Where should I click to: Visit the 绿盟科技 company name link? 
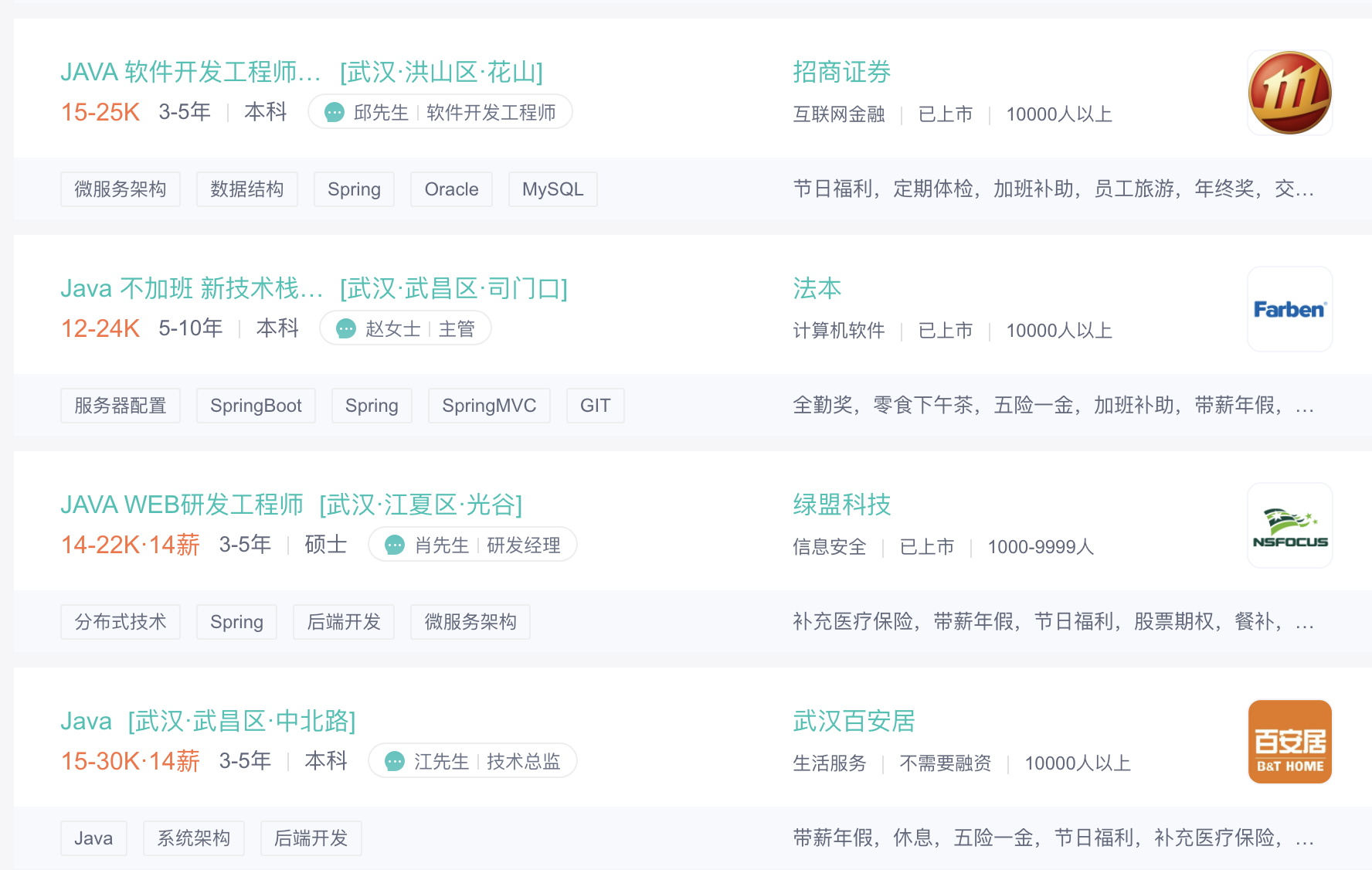pyautogui.click(x=841, y=505)
